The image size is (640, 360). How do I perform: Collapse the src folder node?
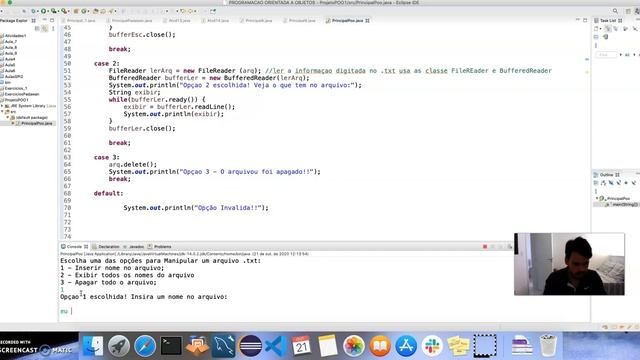(2, 111)
